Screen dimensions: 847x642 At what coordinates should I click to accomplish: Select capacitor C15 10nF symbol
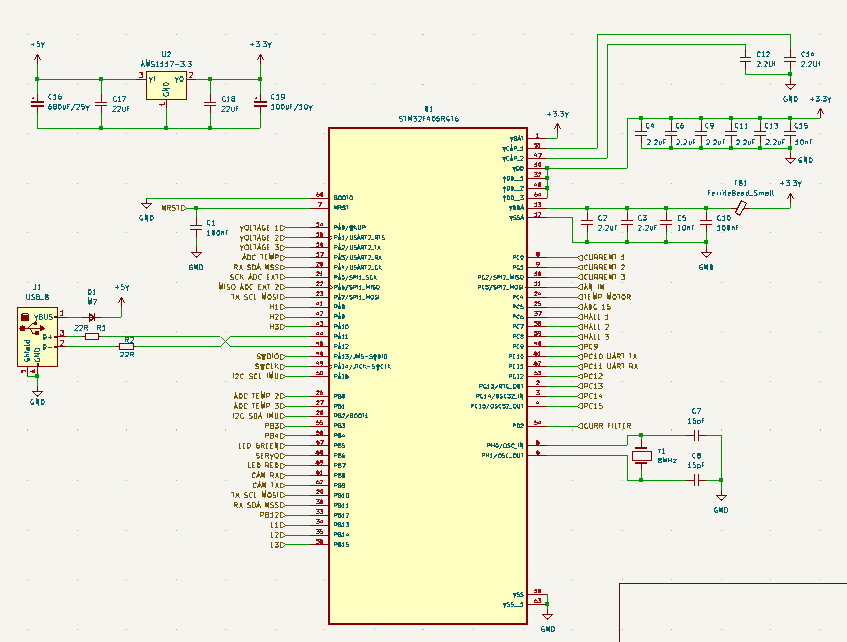coord(790,132)
